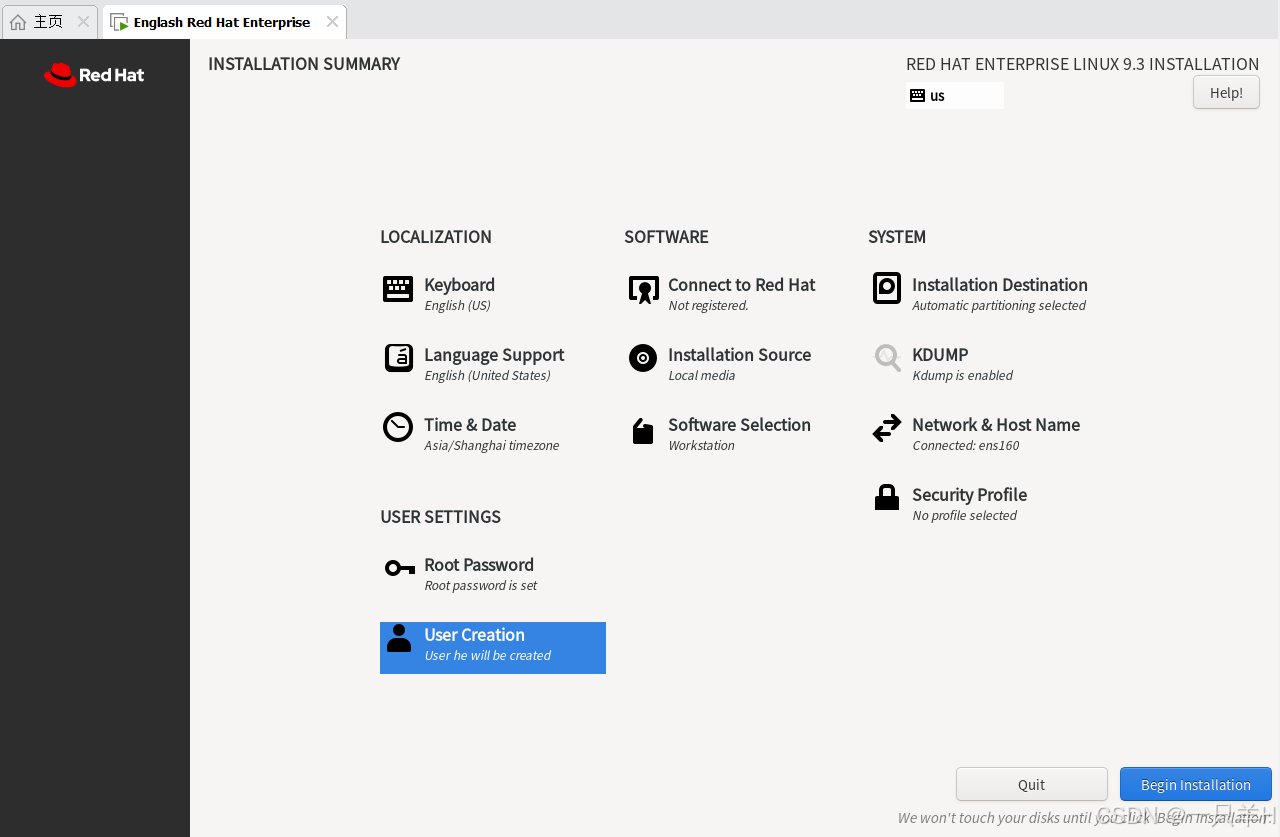Click 'Local media' status text
The image size is (1280, 837).
[x=701, y=376]
